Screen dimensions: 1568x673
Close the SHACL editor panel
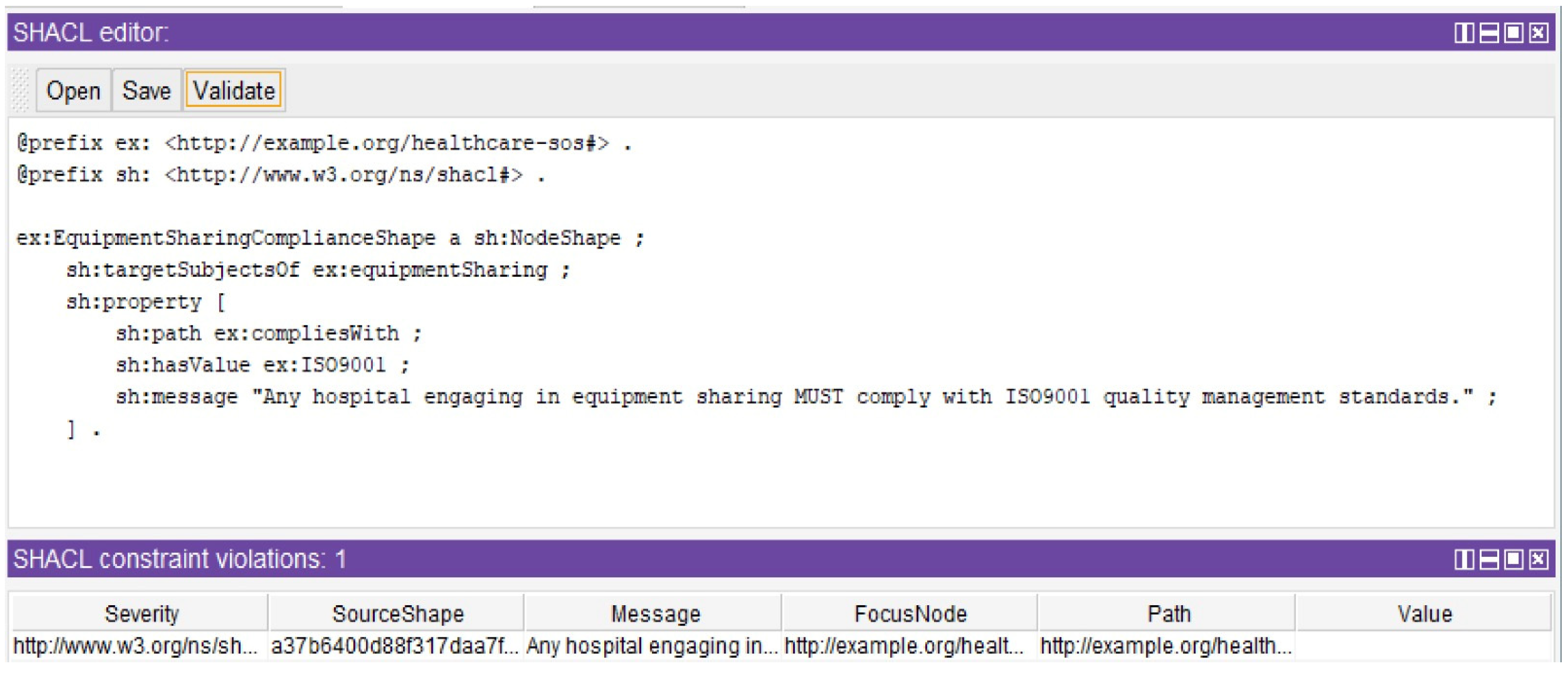[1539, 32]
